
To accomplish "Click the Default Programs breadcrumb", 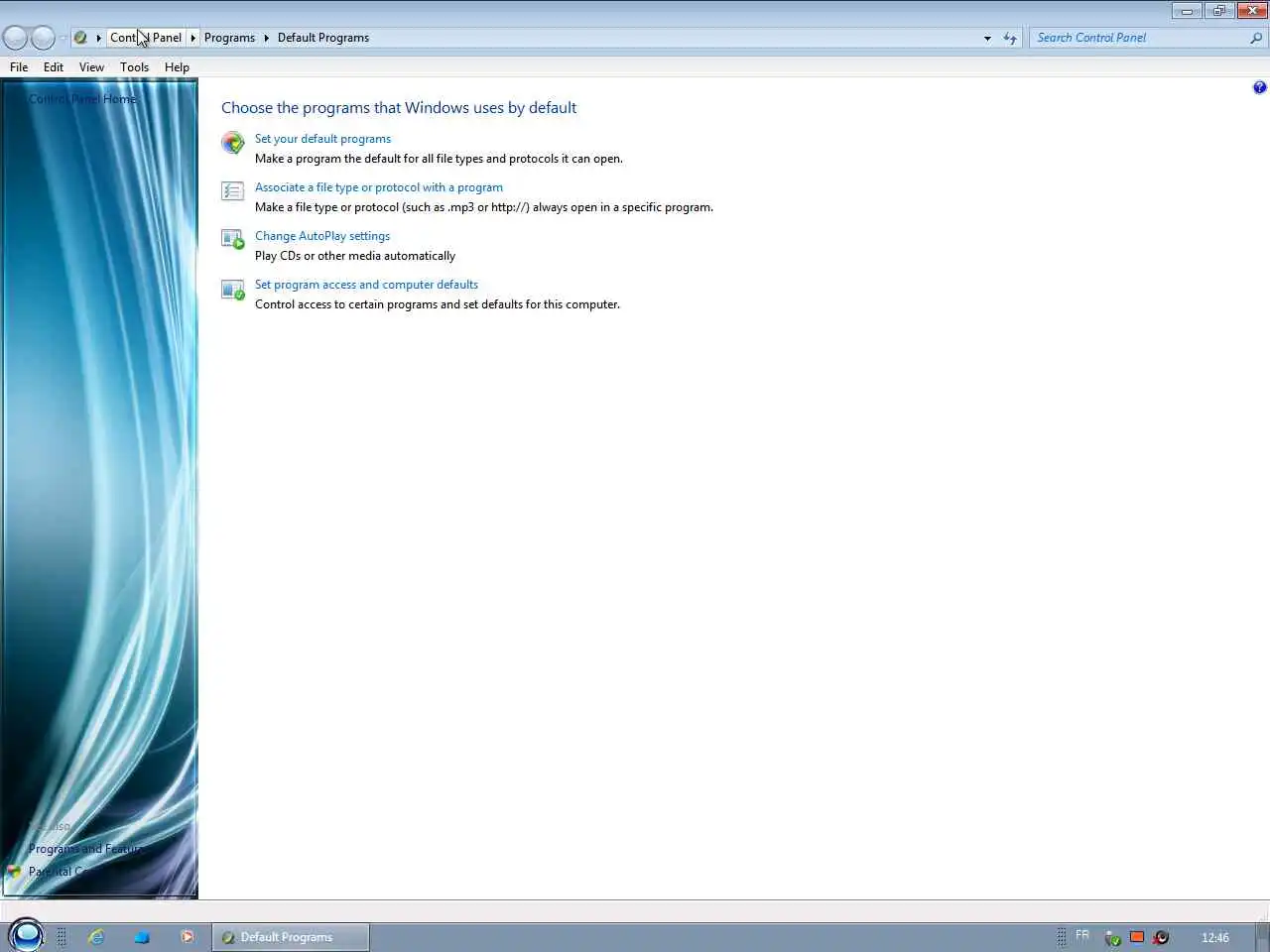I will tap(323, 38).
